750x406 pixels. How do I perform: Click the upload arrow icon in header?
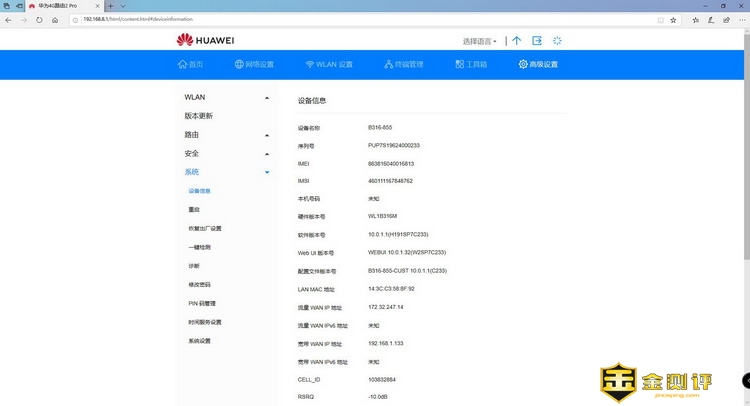pyautogui.click(x=516, y=41)
